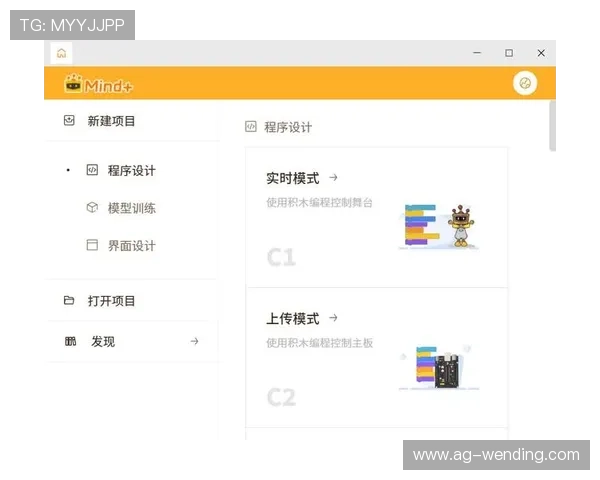This screenshot has width=600, height=480.
Task: Expand 发现 with its arrow
Action: [195, 341]
